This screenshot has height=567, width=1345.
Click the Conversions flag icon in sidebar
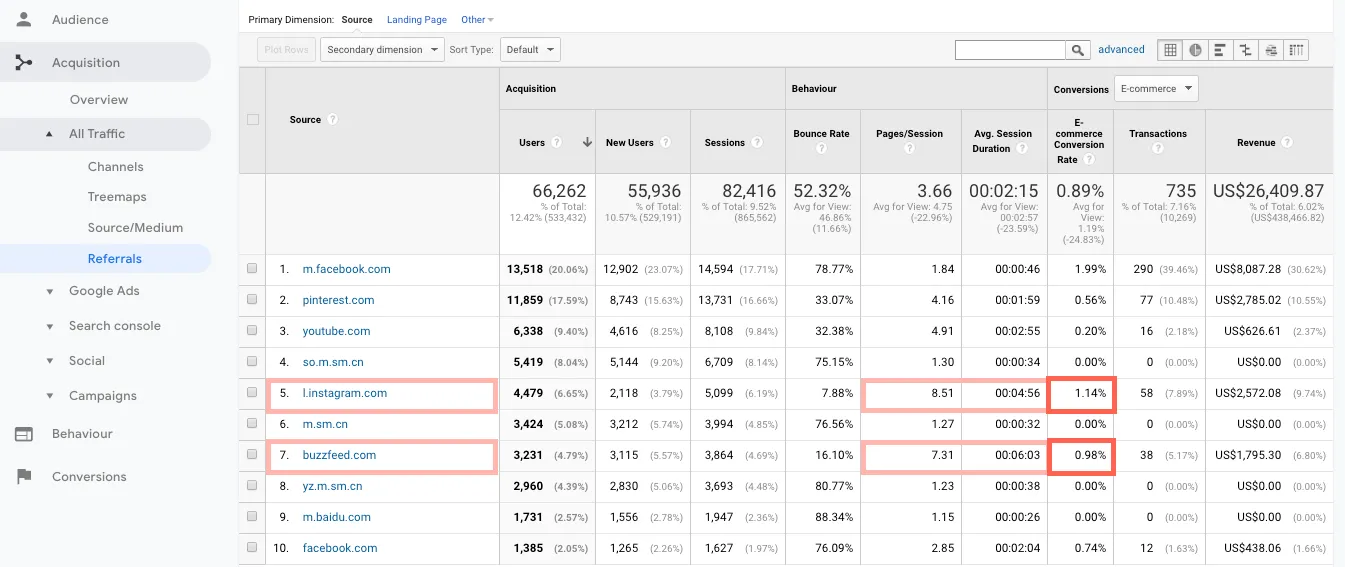pyautogui.click(x=24, y=477)
